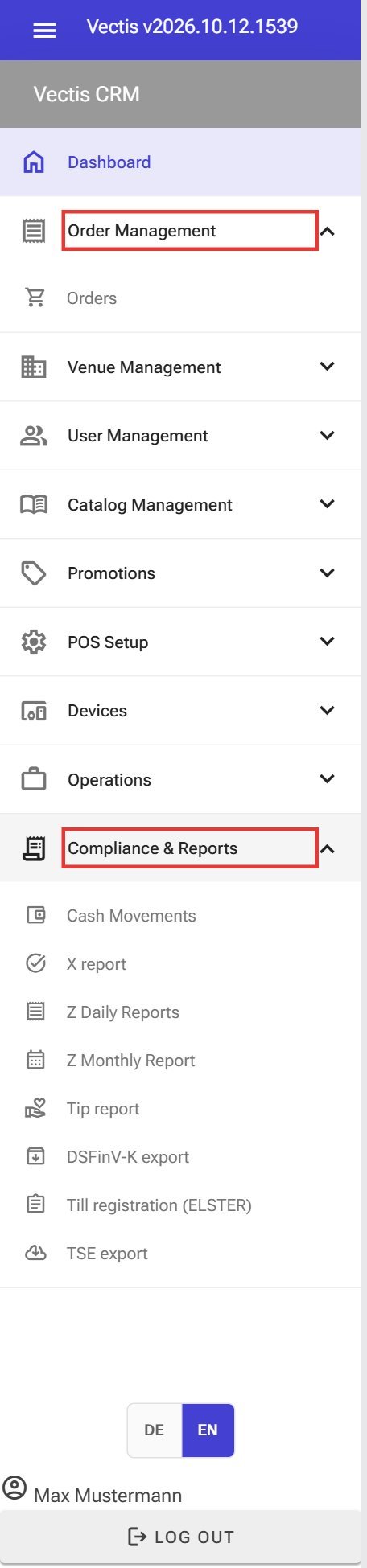Click the X report checkmark icon
This screenshot has height=1568, width=367.
pyautogui.click(x=36, y=963)
